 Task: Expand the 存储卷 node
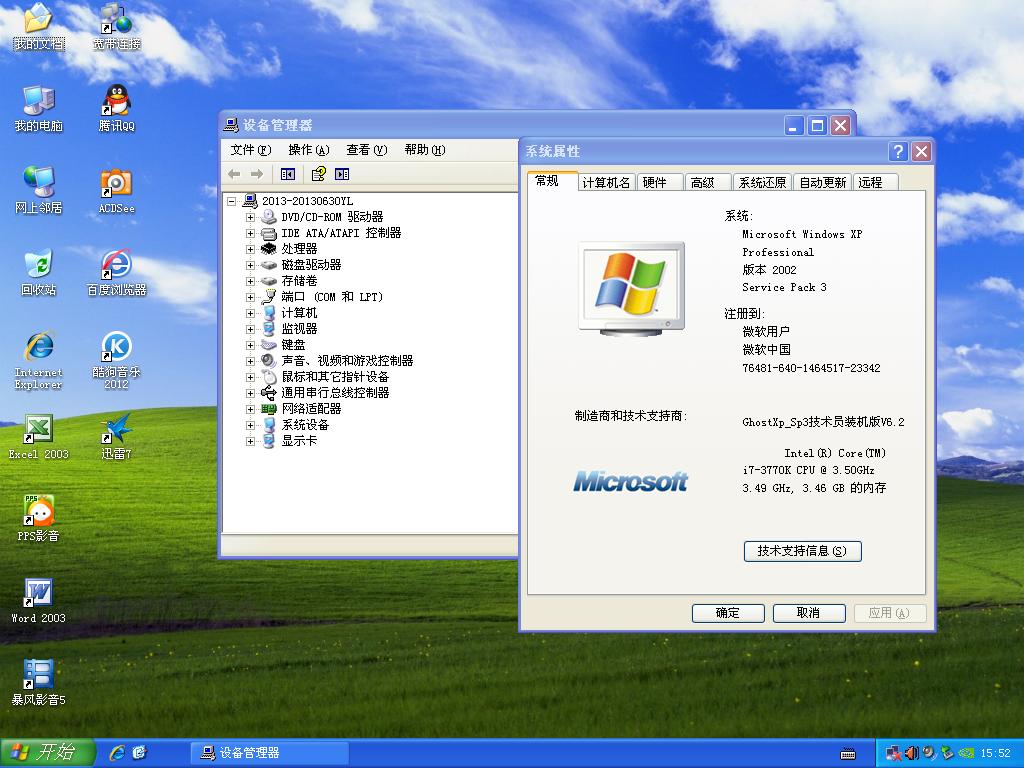[x=250, y=281]
